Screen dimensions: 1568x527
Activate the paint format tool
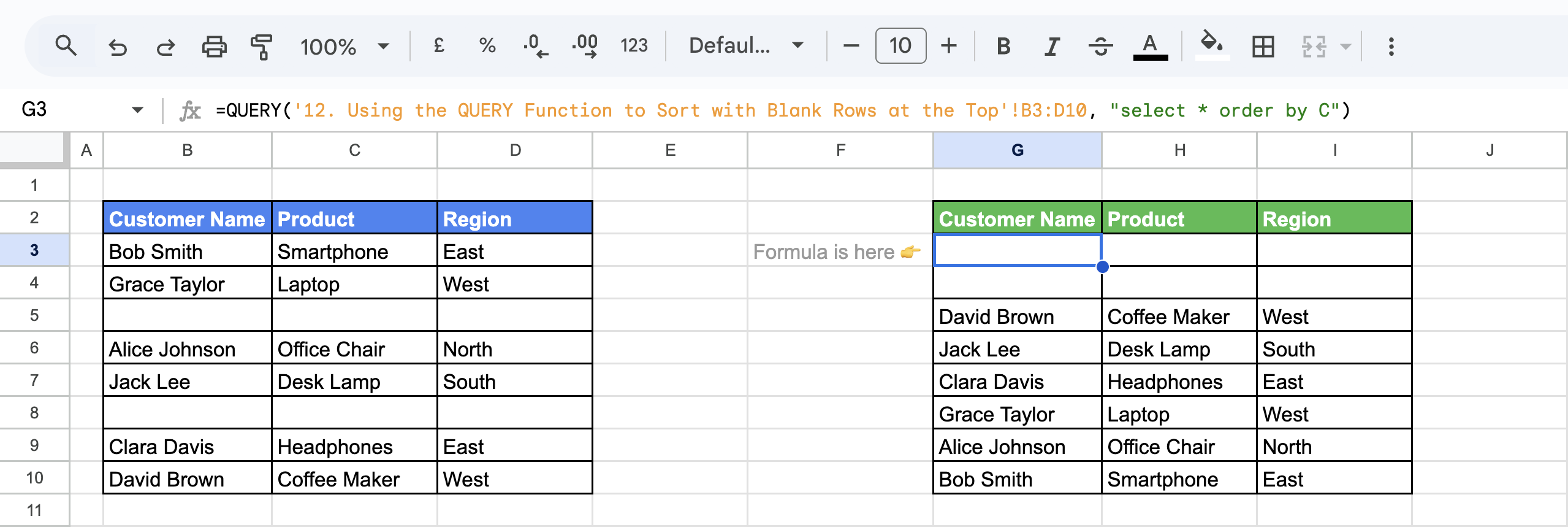pos(262,47)
